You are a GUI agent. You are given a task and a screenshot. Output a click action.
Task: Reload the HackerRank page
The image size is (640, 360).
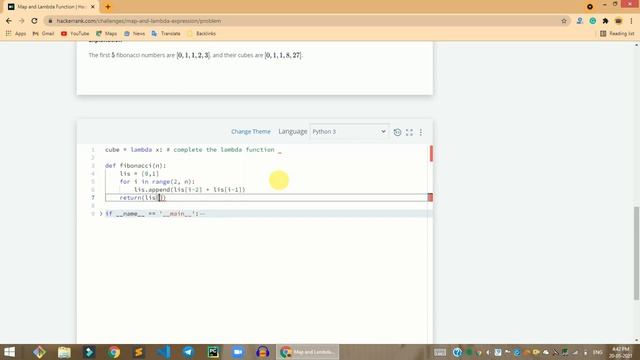pyautogui.click(x=34, y=21)
